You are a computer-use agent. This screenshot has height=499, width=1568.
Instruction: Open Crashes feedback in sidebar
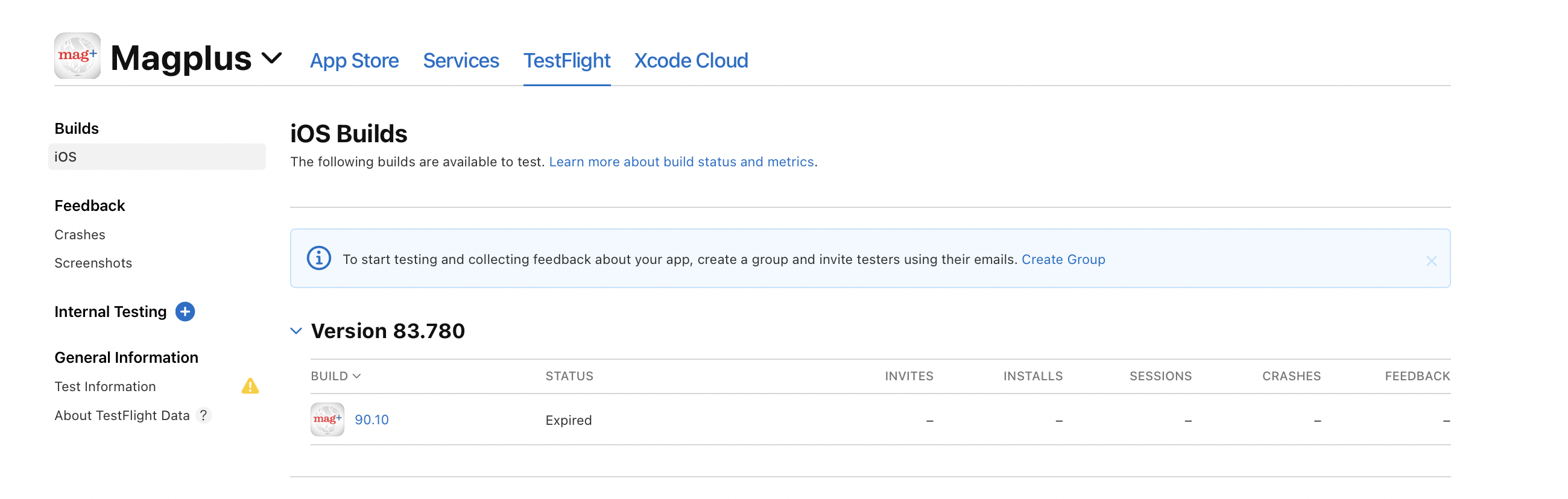80,235
